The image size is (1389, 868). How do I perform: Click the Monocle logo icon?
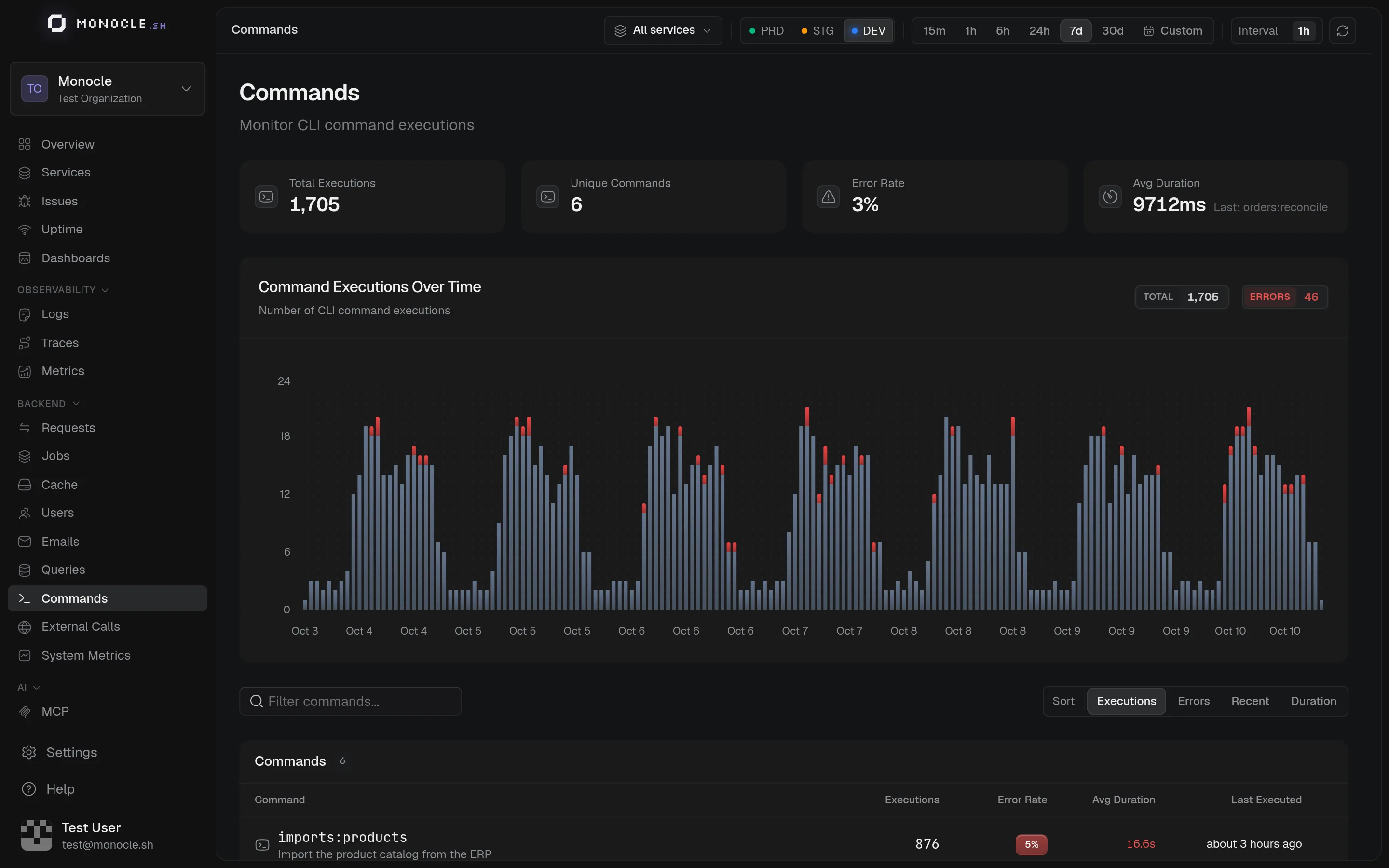(x=56, y=24)
